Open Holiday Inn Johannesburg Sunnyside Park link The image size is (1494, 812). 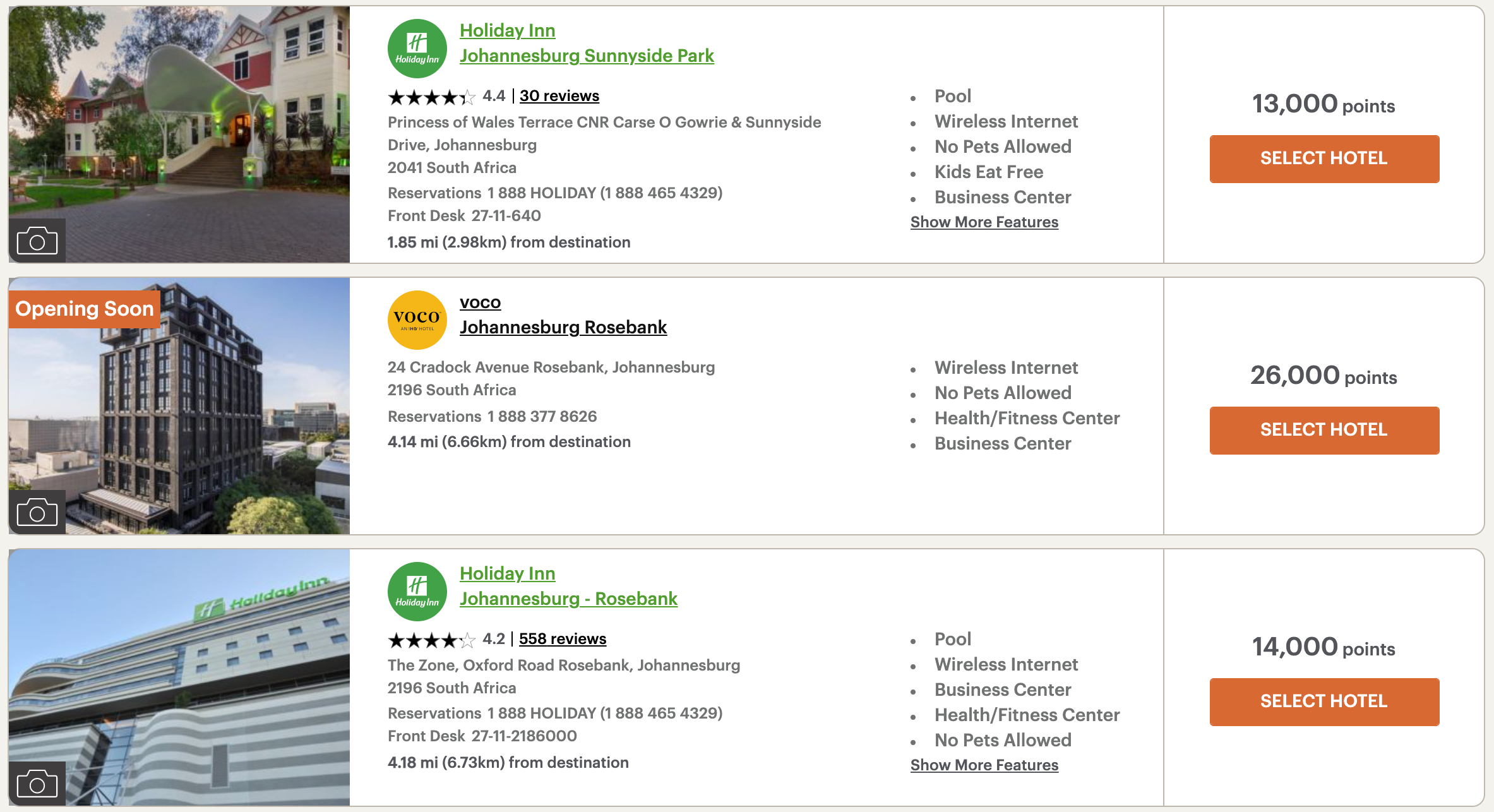(x=586, y=56)
